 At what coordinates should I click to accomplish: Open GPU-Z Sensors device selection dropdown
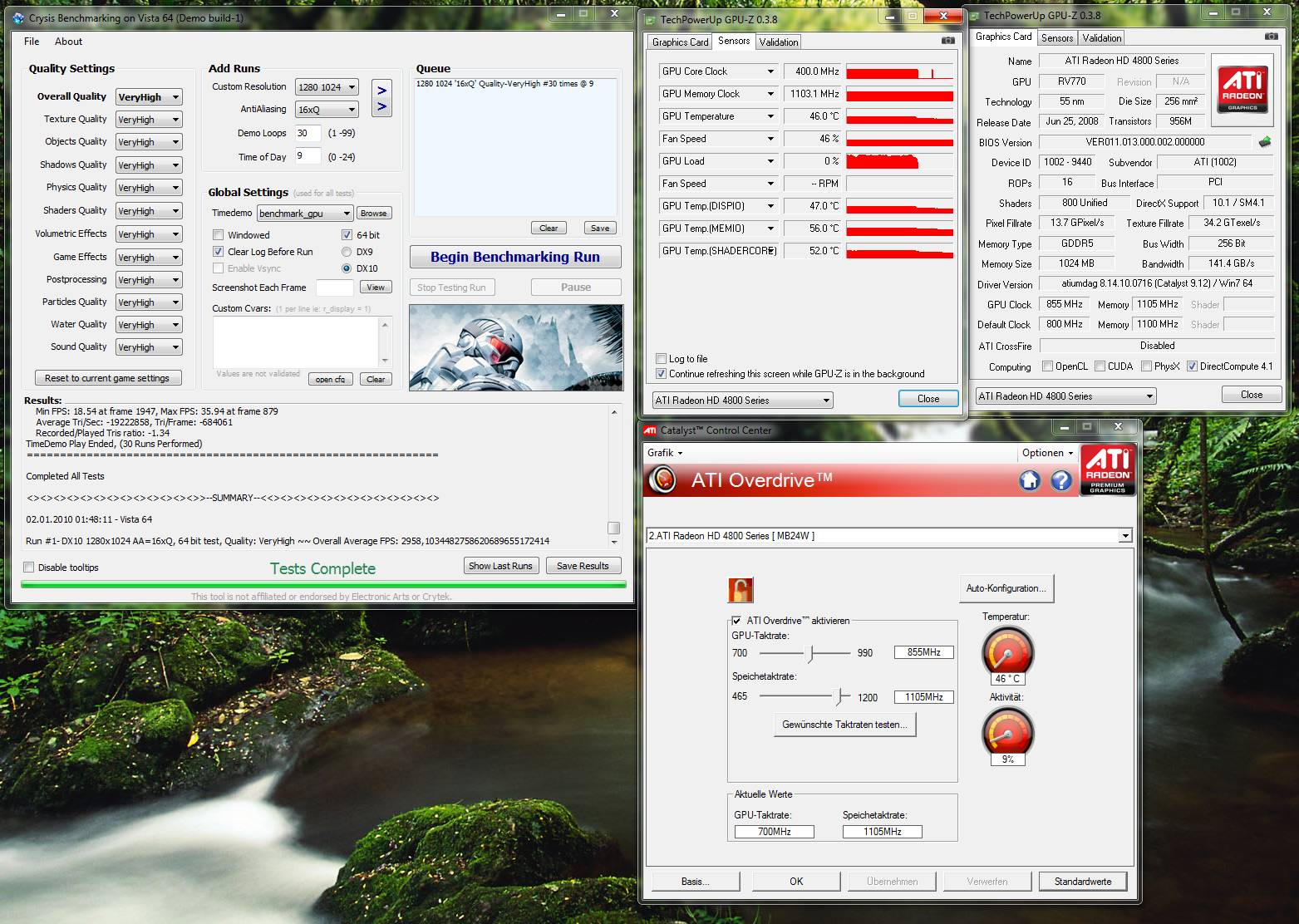[x=742, y=401]
